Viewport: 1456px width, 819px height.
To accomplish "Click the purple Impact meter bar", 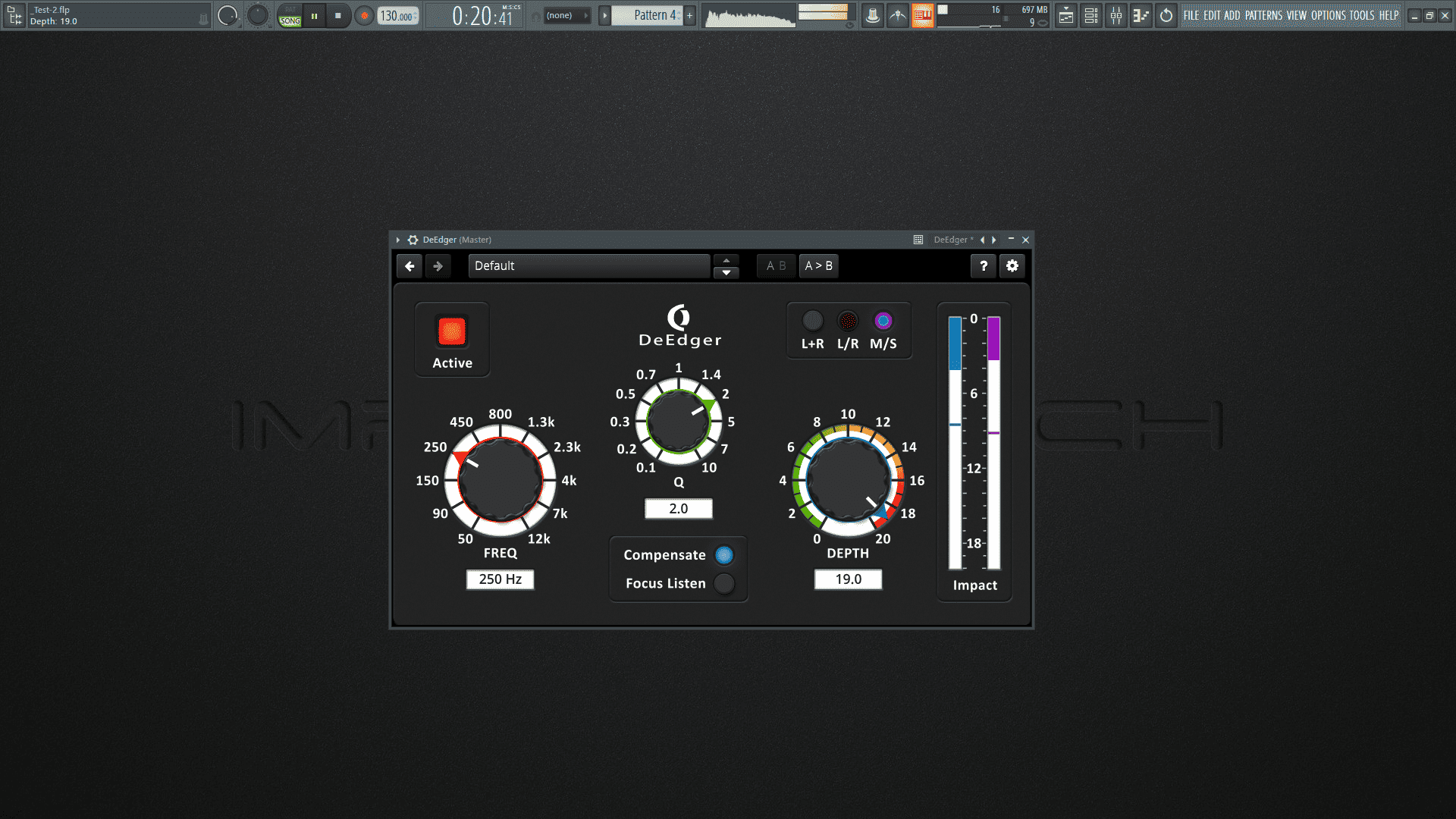I will pos(993,443).
